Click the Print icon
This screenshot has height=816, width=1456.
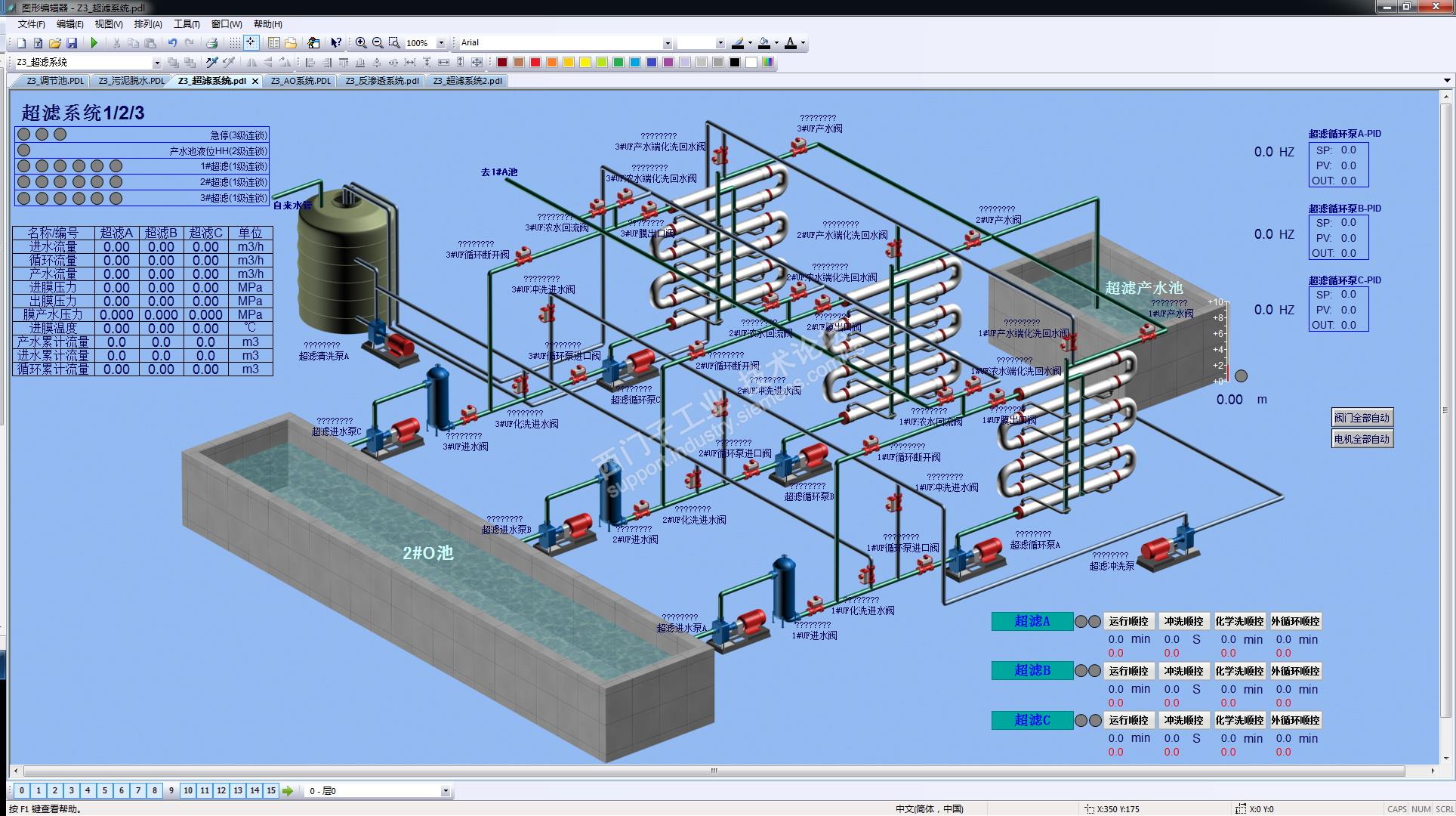(212, 43)
